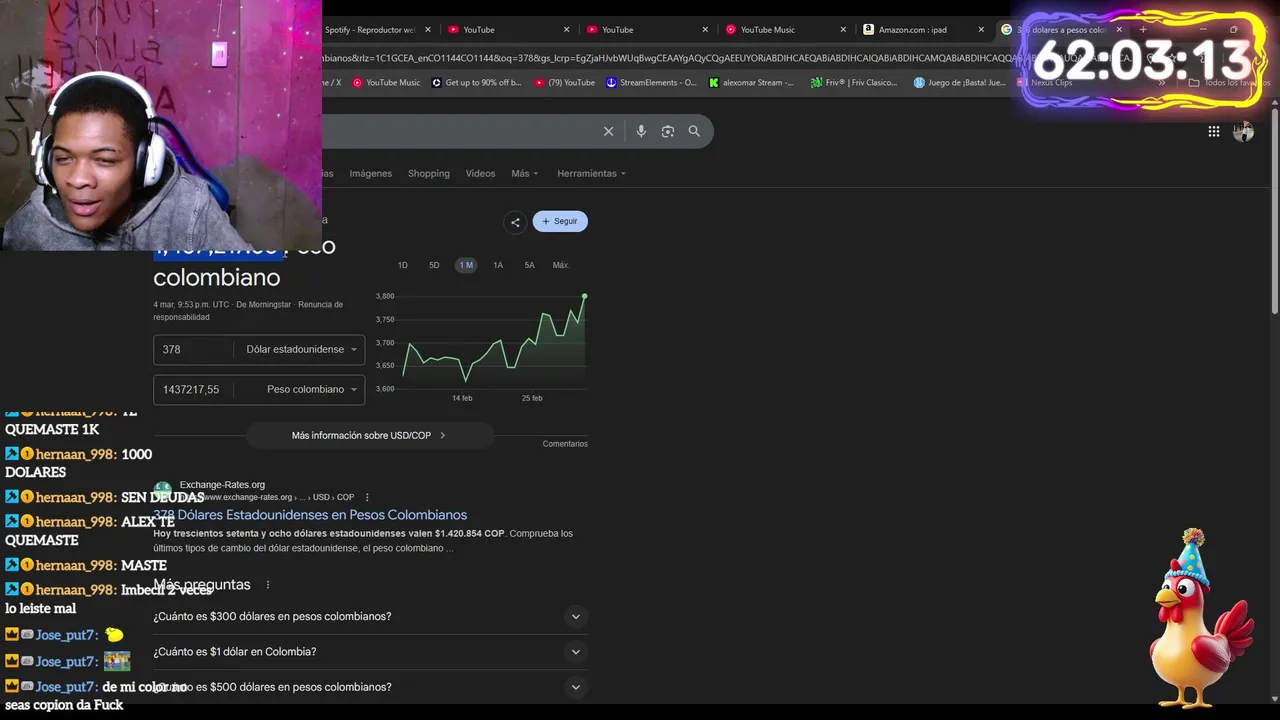Click the magnifying glass search icon

pos(694,131)
